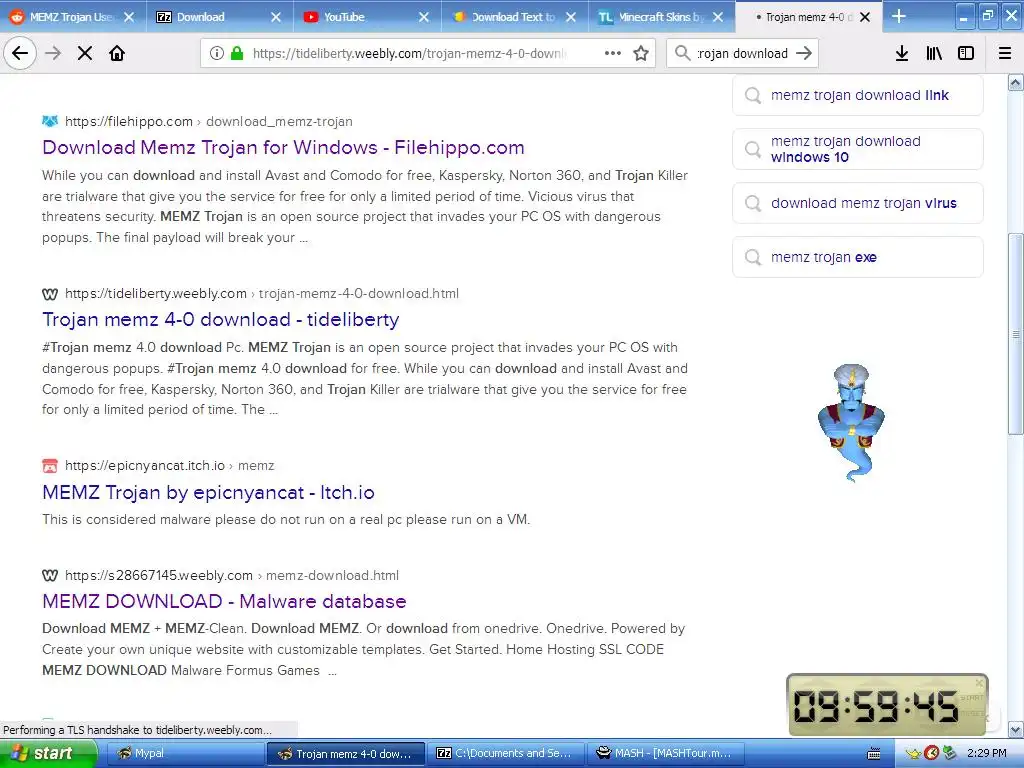Click the search magnifier in search box
Image resolution: width=1024 pixels, height=768 pixels.
click(682, 53)
